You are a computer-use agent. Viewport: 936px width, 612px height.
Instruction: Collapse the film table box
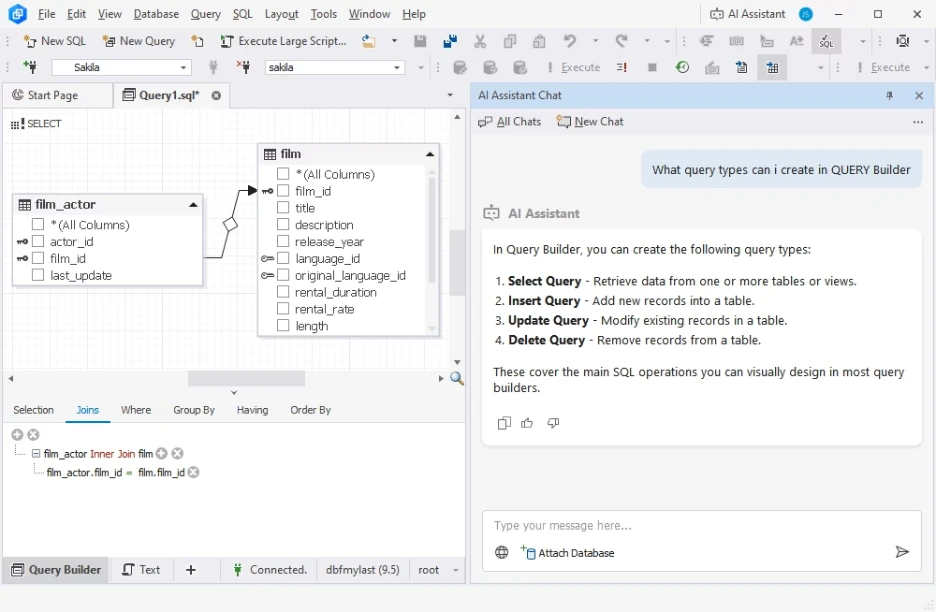pos(430,154)
